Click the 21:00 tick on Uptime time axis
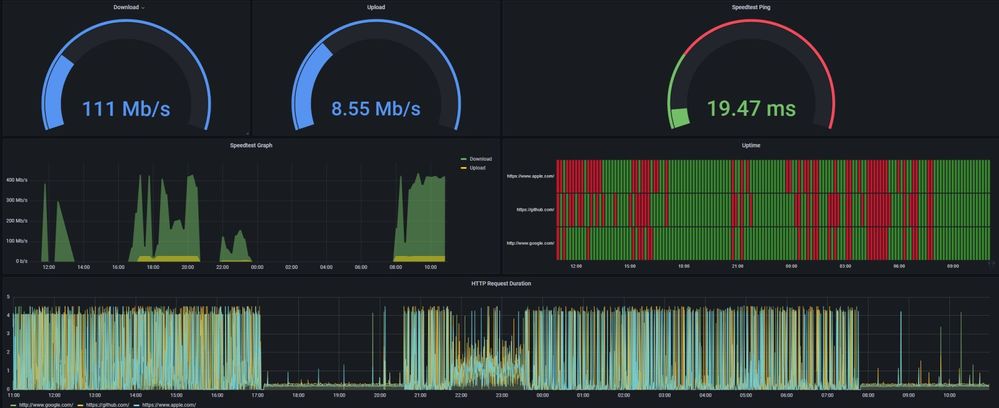 737,266
